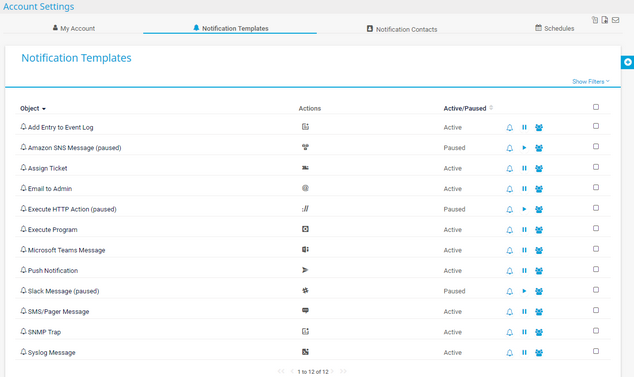Click the document icon beside the envelope
Viewport: 634px width, 377px height.
point(605,20)
